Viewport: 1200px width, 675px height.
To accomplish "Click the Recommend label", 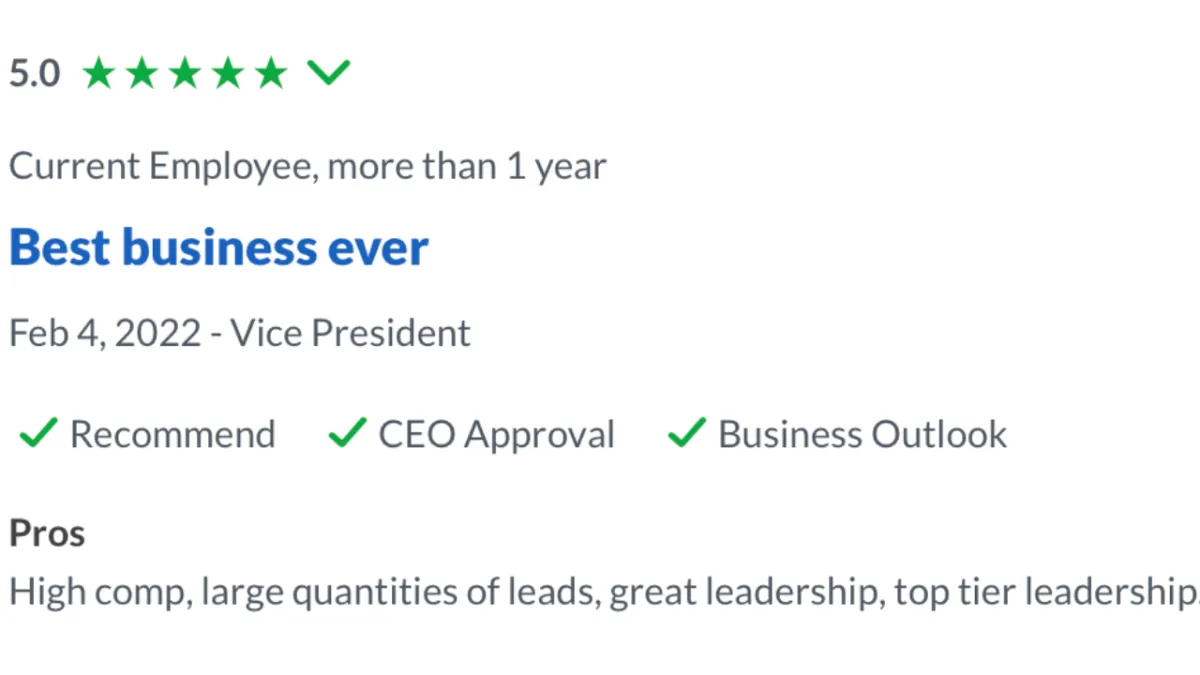I will pos(172,435).
